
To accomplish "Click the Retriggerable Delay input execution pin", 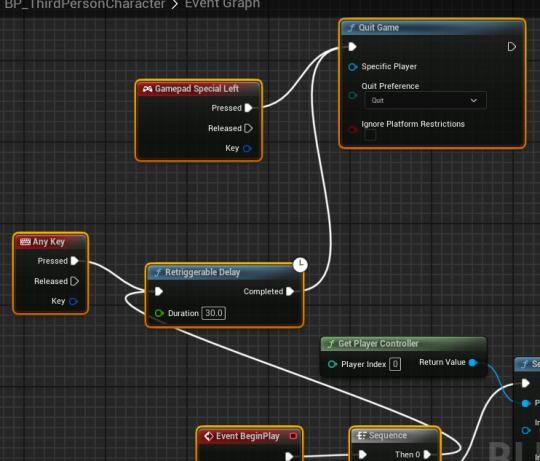I will pyautogui.click(x=158, y=291).
